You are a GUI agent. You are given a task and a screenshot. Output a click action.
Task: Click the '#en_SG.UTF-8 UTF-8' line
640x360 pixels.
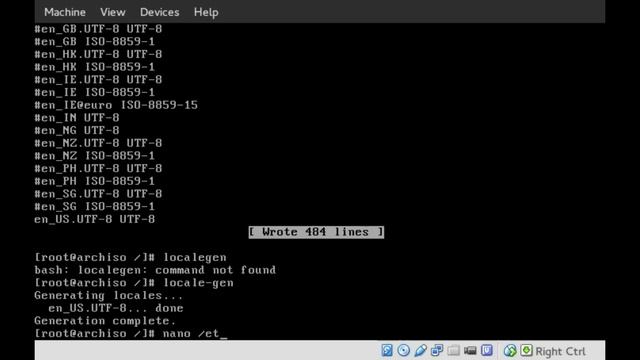tap(98, 193)
